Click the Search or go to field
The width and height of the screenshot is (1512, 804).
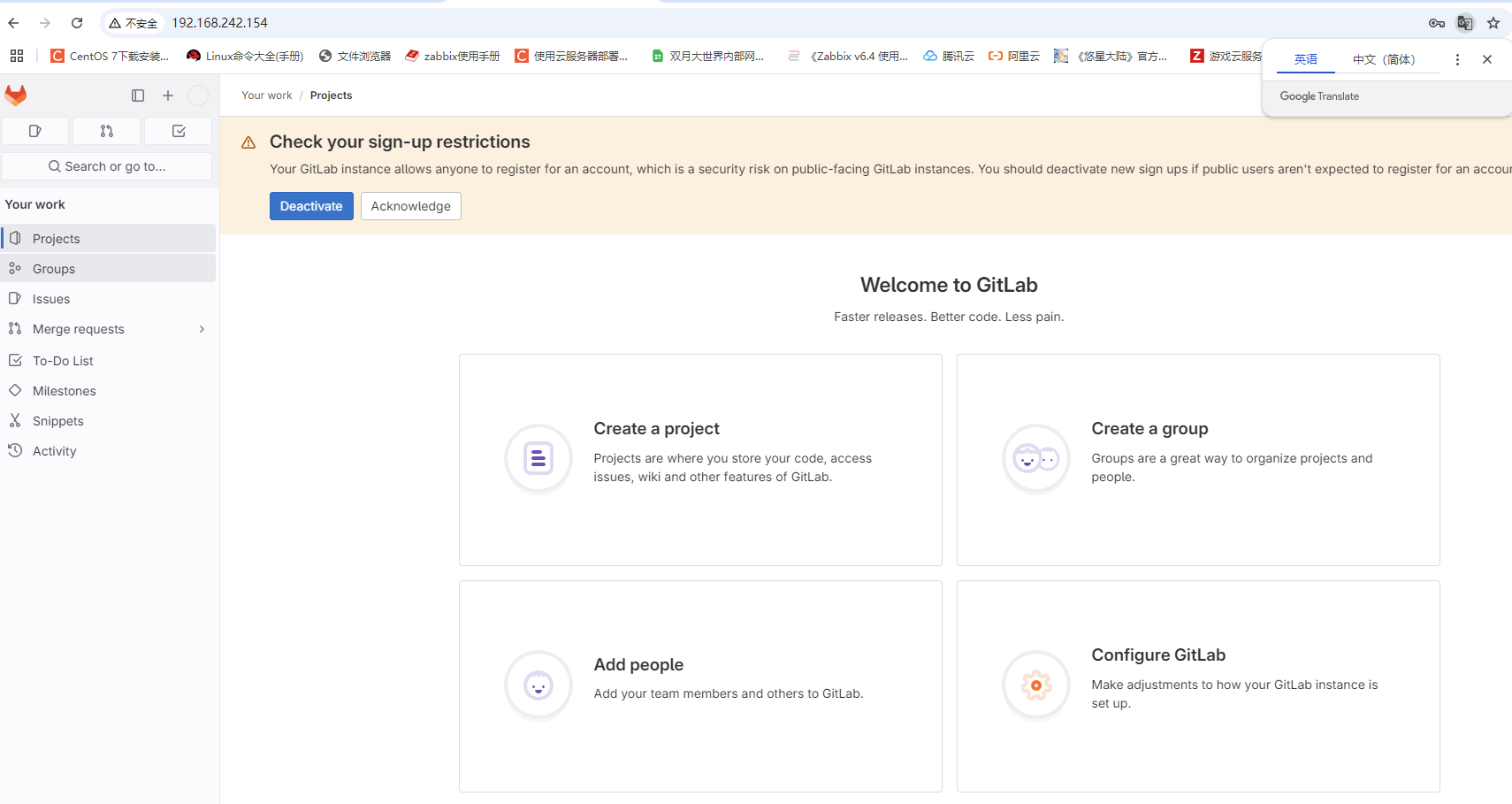[x=107, y=166]
